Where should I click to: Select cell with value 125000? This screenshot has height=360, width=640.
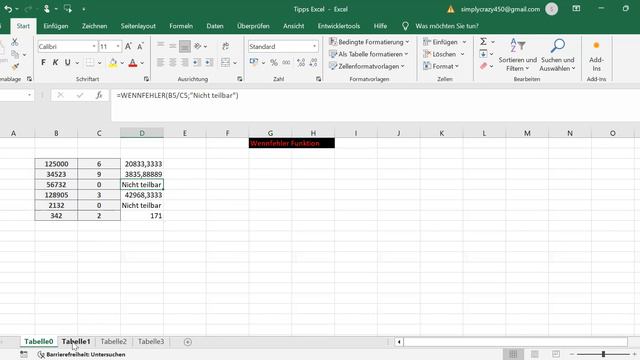tap(56, 164)
